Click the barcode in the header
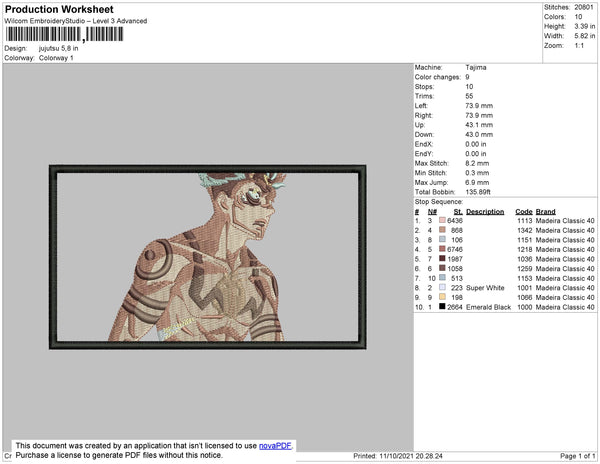The height and width of the screenshot is (464, 600). pyautogui.click(x=64, y=34)
